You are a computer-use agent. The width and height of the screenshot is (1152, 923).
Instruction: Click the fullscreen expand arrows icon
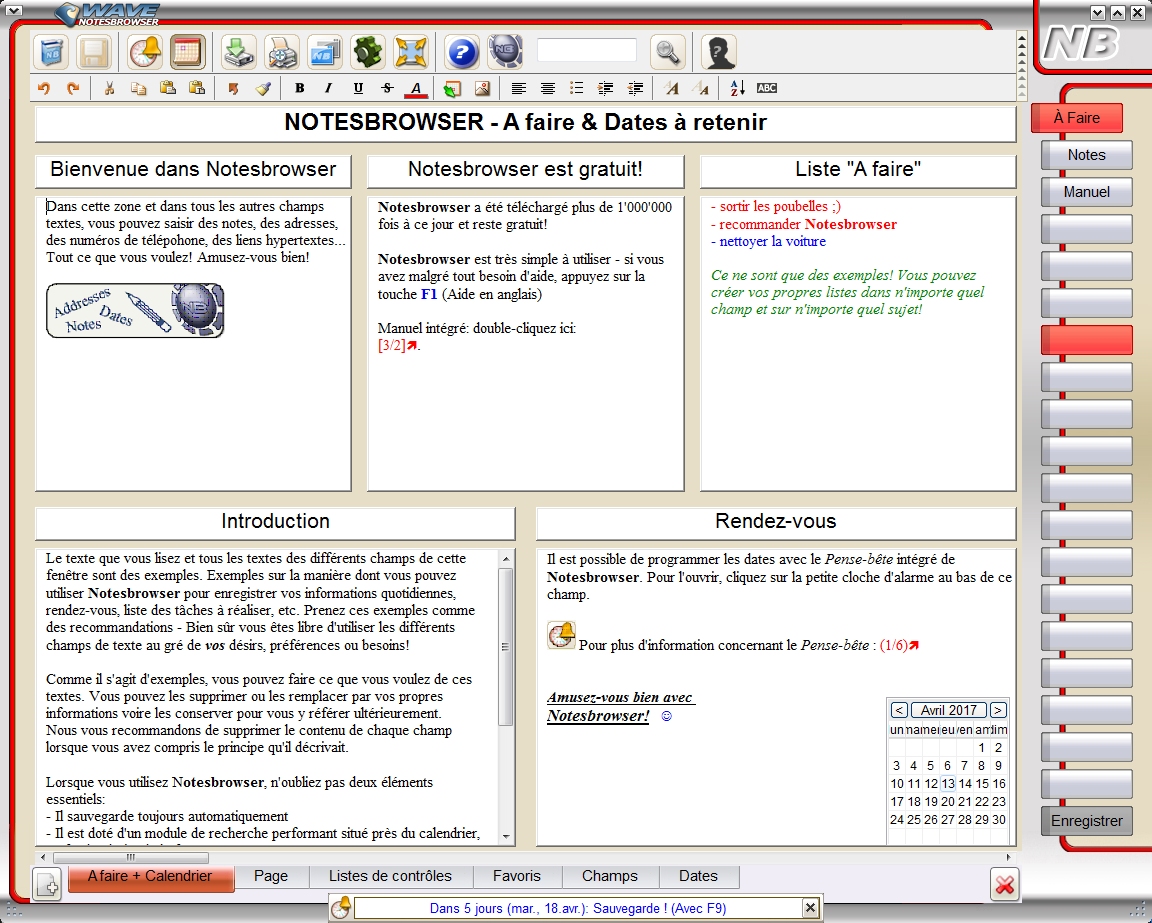click(411, 52)
